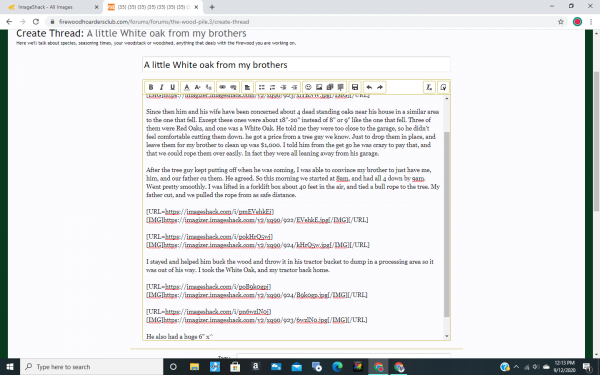Save the draft with floppy icon
Viewport: 600px width, 375px height.
pos(355,87)
